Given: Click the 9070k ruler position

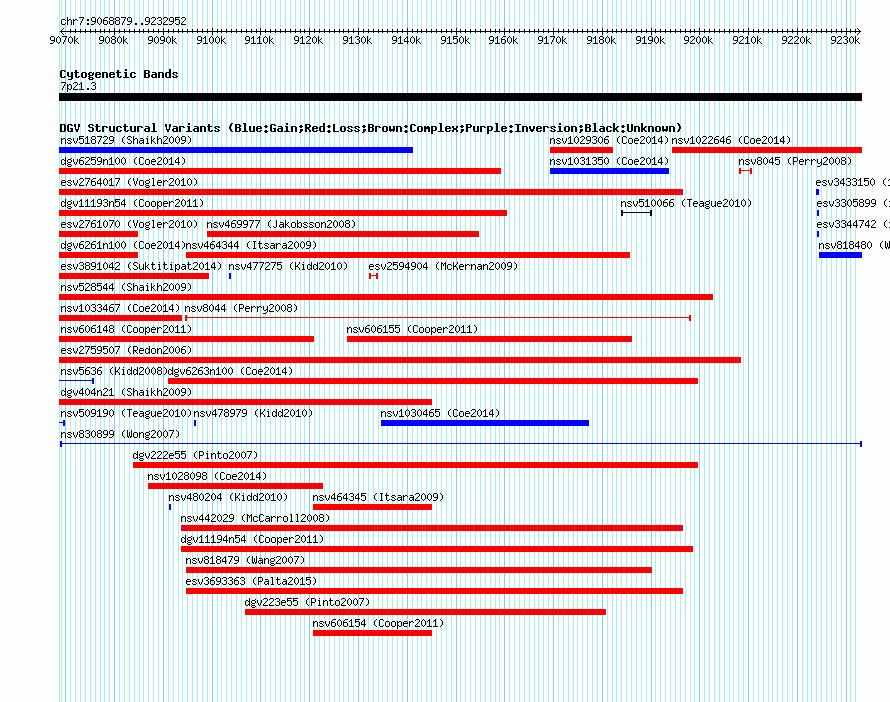Looking at the screenshot, I should pos(64,40).
